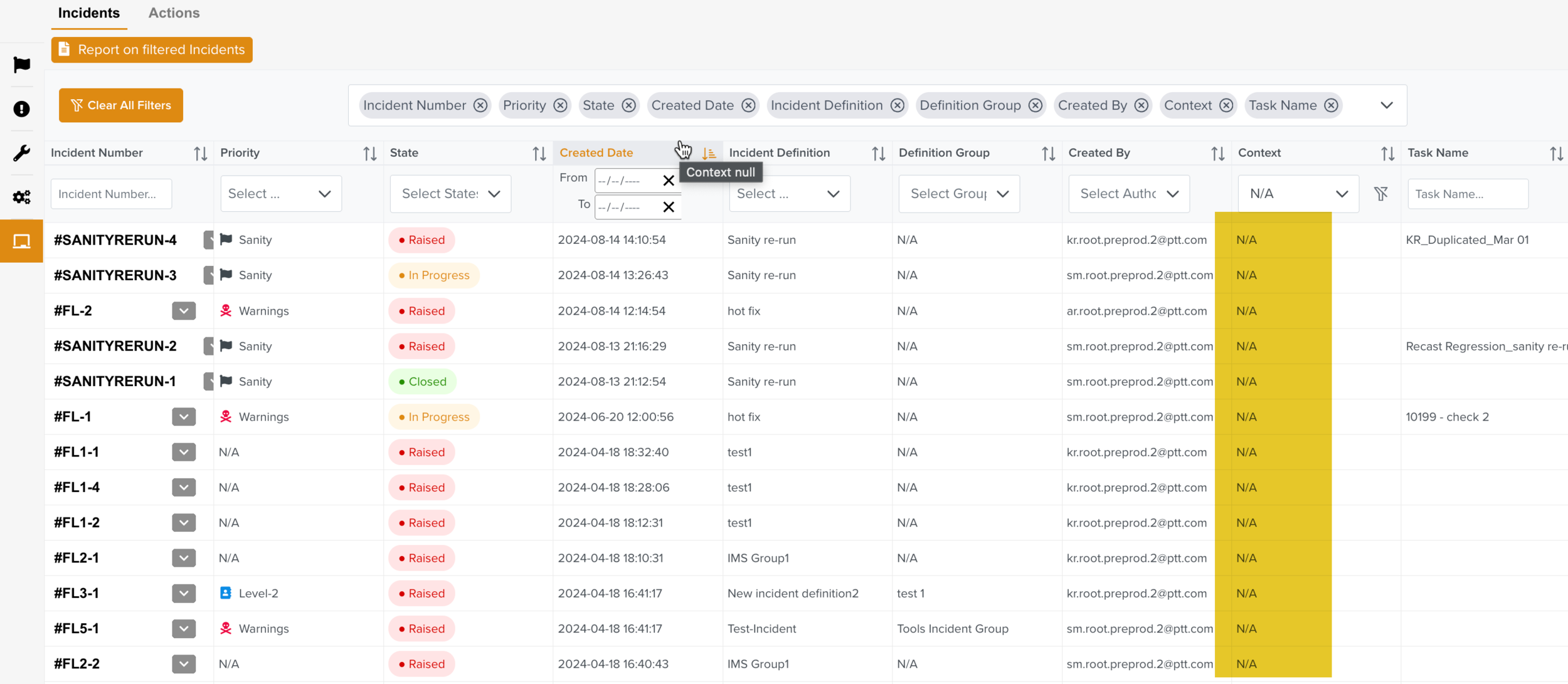Toggle Created Date descending sort icon

709,154
